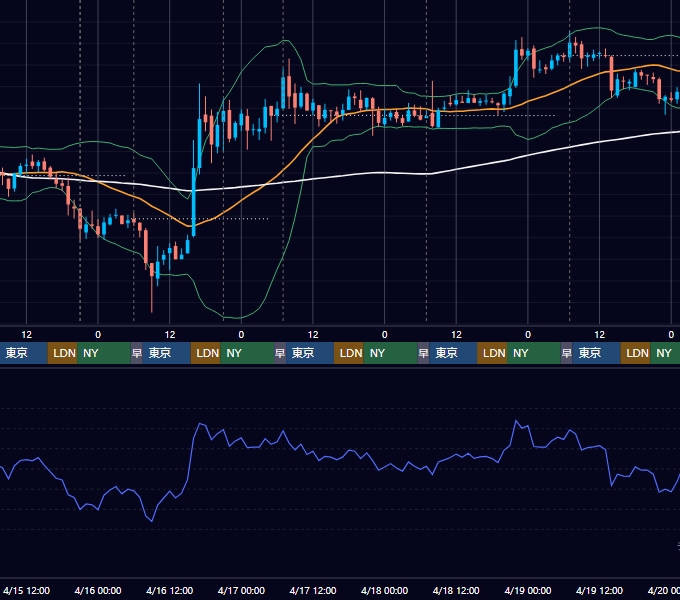Screen dimensions: 680x600
Task: Click LDN block left of 4/17 00:00 NY session
Action: [206, 353]
